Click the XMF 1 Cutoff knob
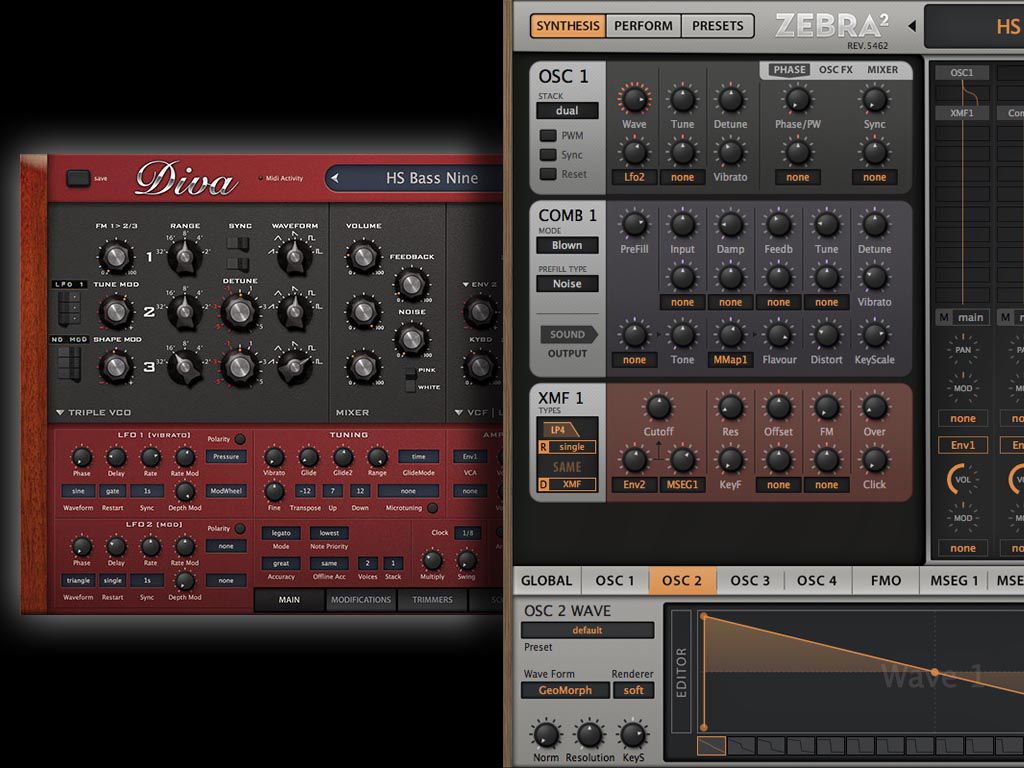The image size is (1024, 768). pos(658,406)
